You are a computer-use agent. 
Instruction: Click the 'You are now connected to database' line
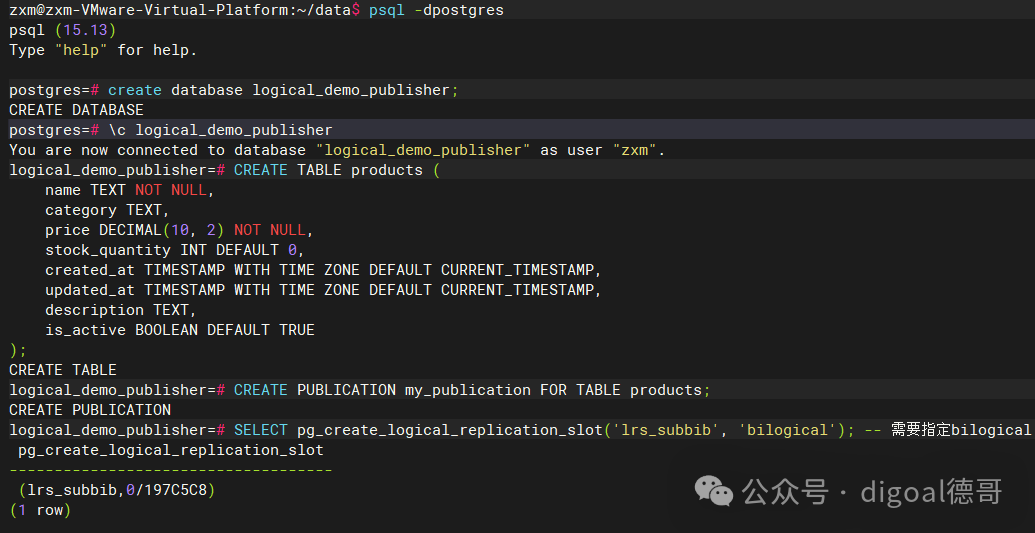pos(337,150)
